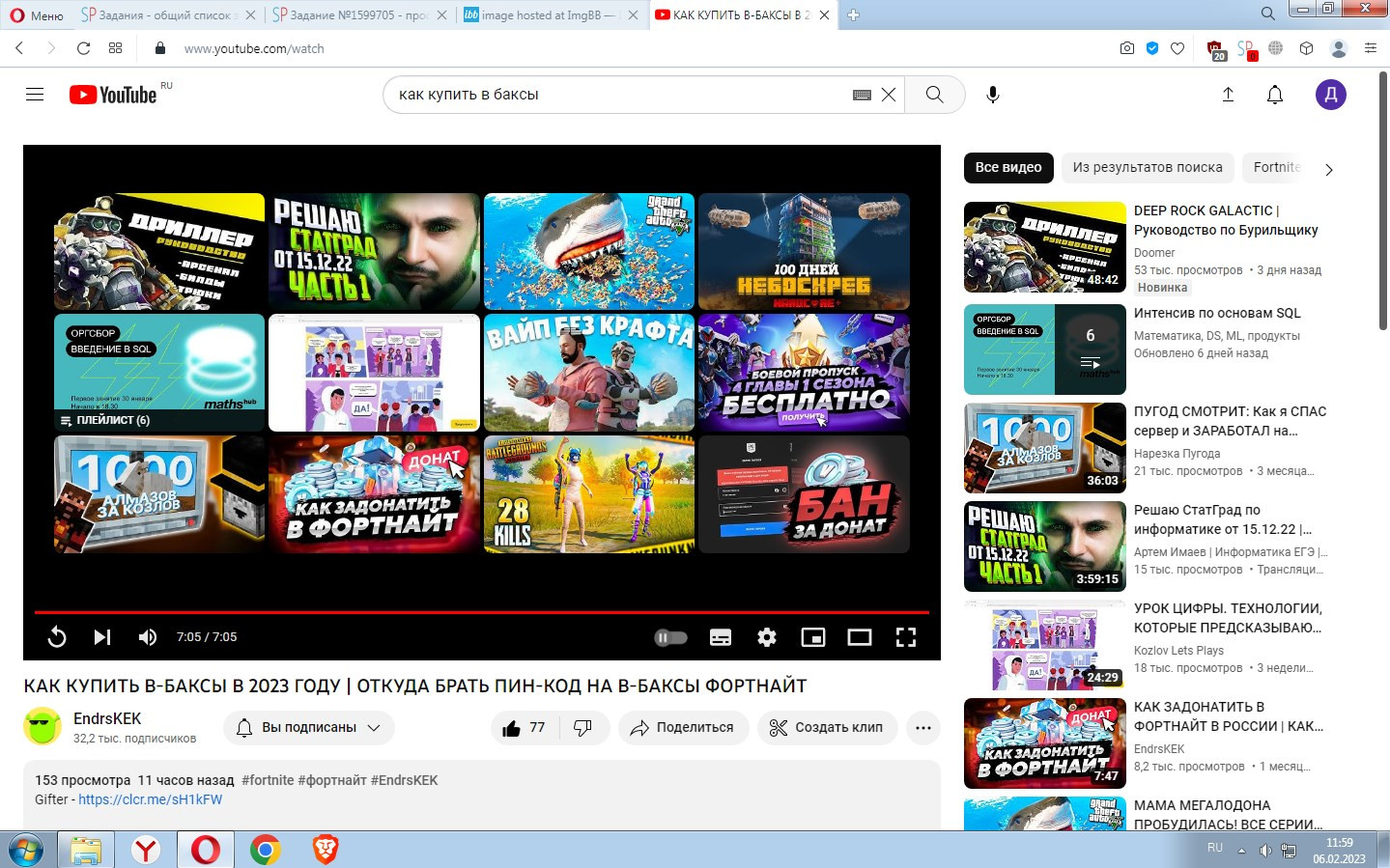The image size is (1390, 868).
Task: Open the Opera Меню button
Action: [x=37, y=15]
